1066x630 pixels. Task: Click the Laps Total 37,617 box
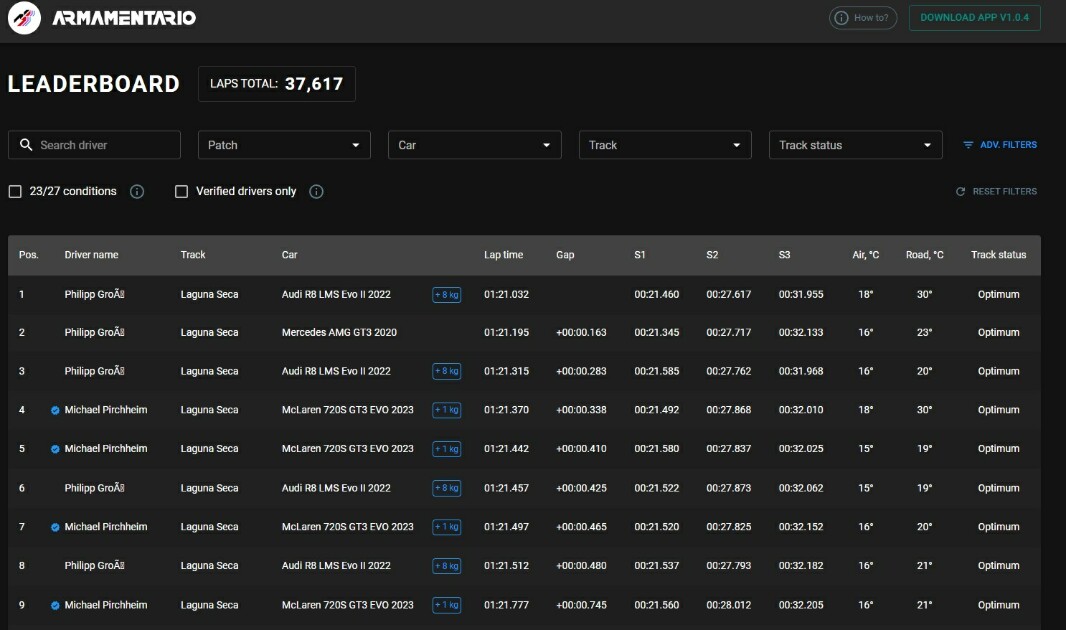pos(277,84)
